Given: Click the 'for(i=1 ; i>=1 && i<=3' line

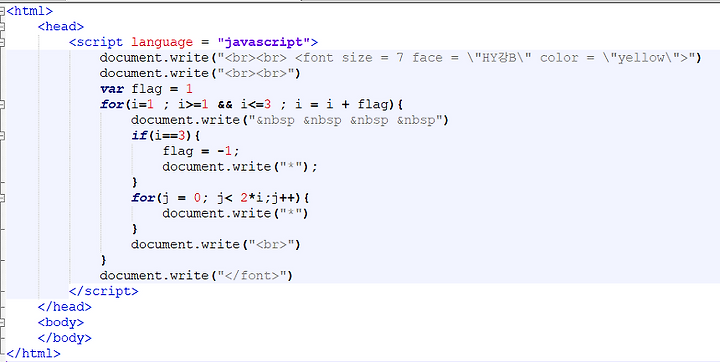Looking at the screenshot, I should coord(251,105).
